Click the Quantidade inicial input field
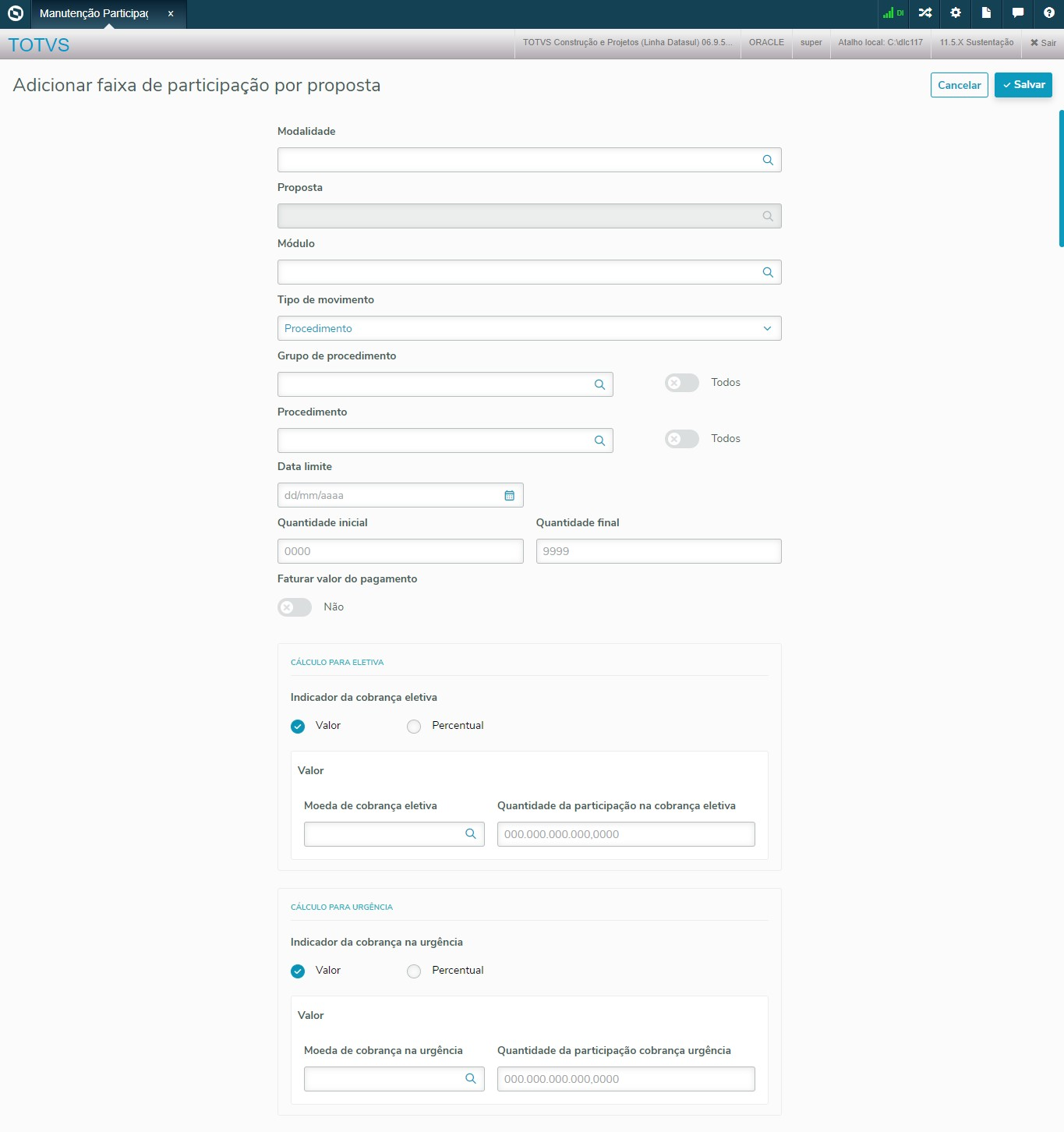This screenshot has height=1132, width=1064. 400,552
